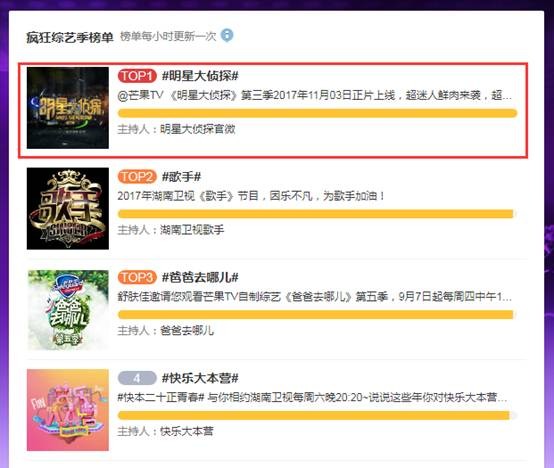Open the 歌手 show poster thumbnail
This screenshot has width=554, height=468.
[x=68, y=208]
